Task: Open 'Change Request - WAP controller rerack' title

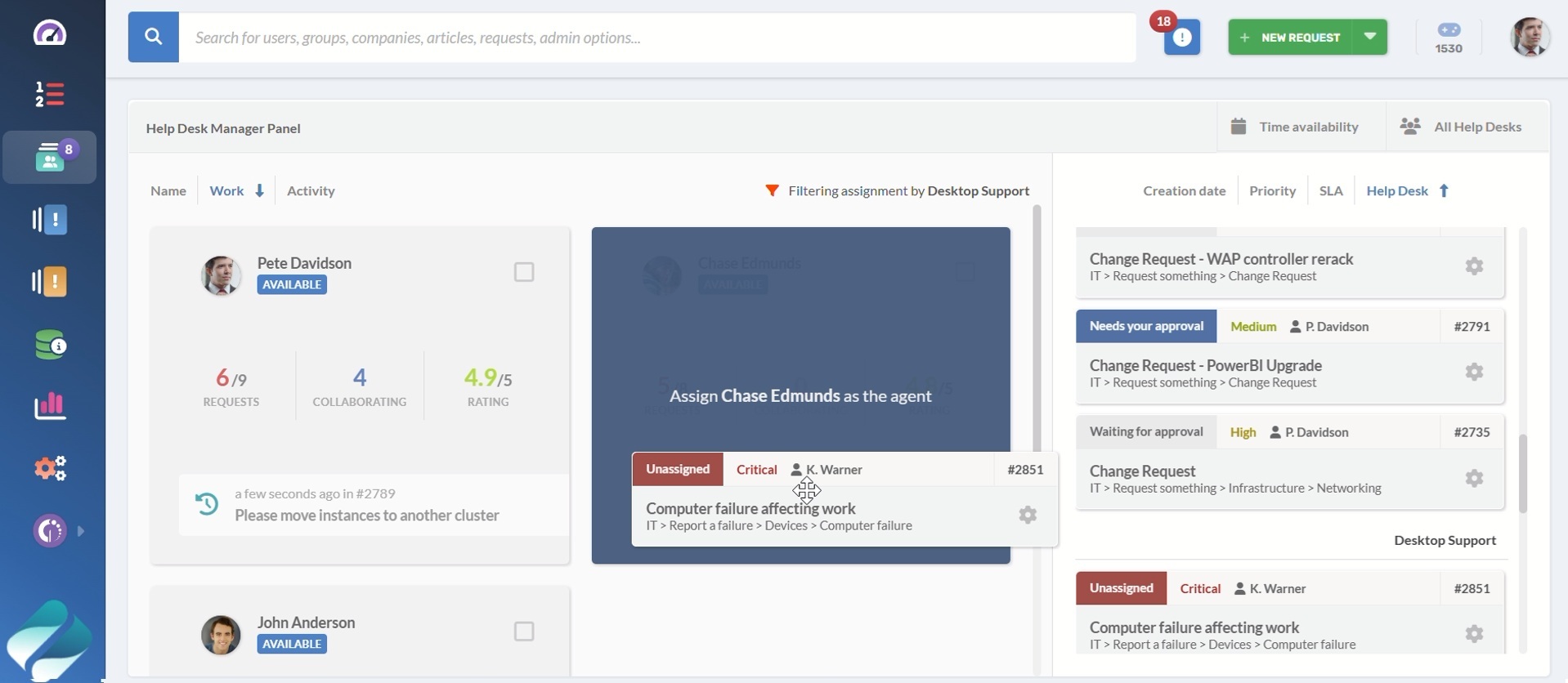Action: [x=1221, y=259]
